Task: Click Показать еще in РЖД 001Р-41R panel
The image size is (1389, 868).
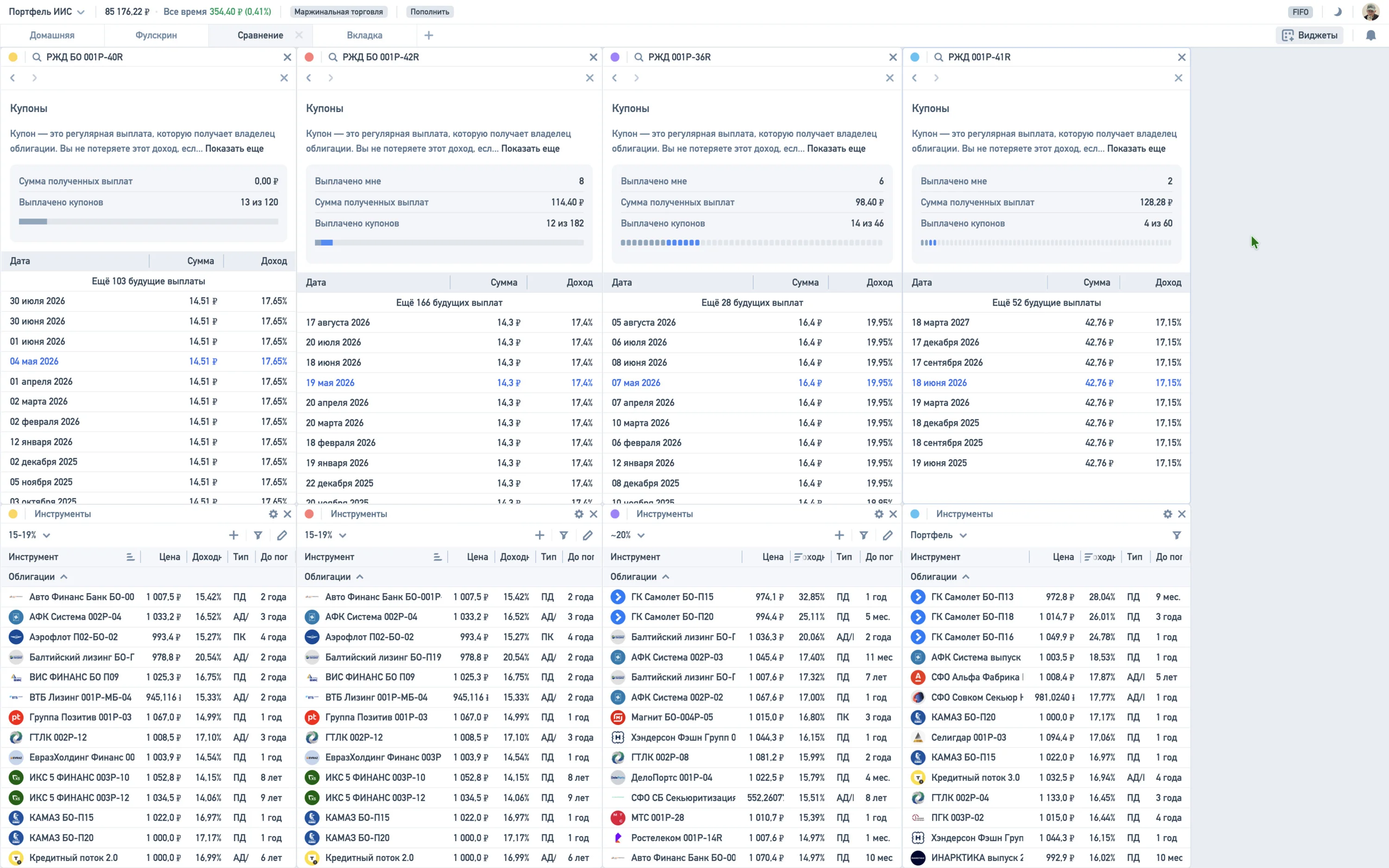Action: (1137, 149)
